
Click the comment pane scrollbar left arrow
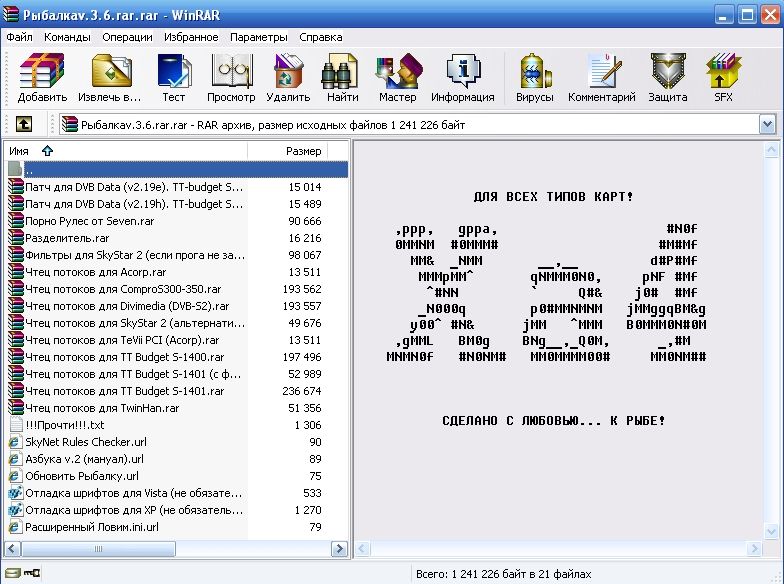point(362,548)
